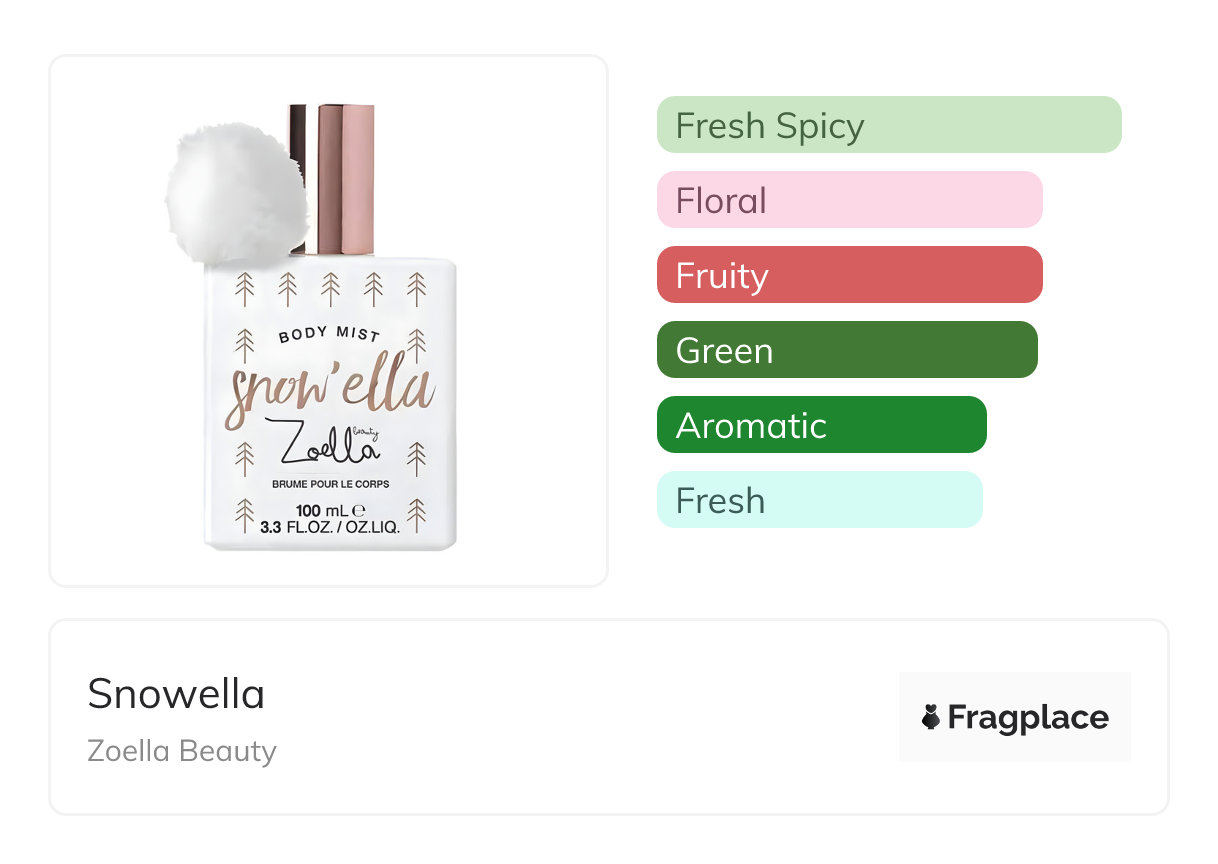The width and height of the screenshot is (1218, 864).
Task: Click the Fragplace logo text
Action: [x=1027, y=718]
